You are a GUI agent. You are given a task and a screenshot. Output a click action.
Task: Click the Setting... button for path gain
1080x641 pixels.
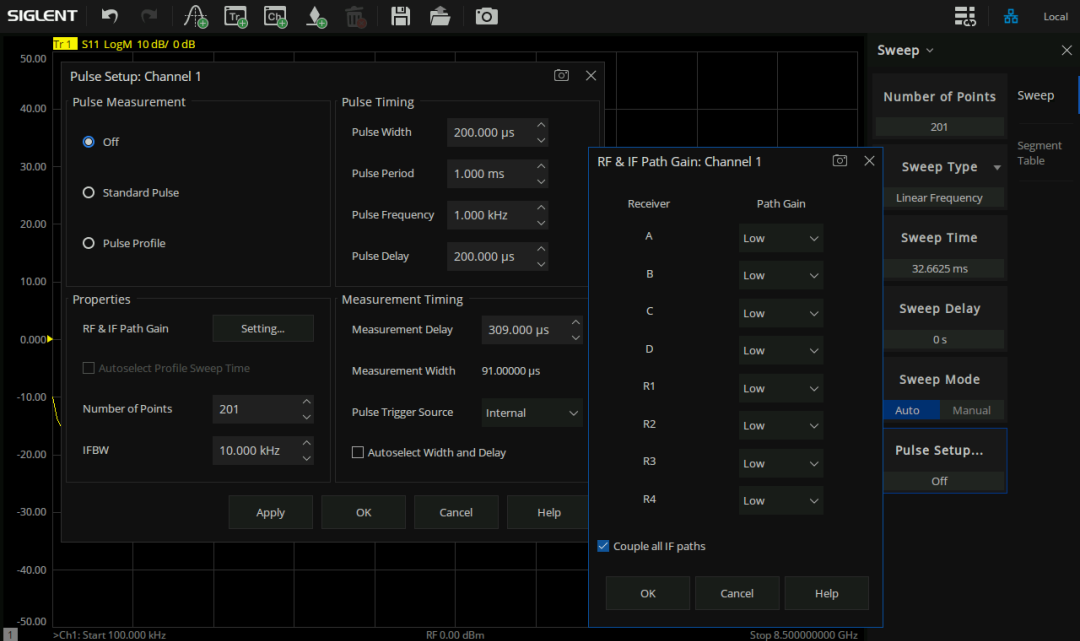263,328
